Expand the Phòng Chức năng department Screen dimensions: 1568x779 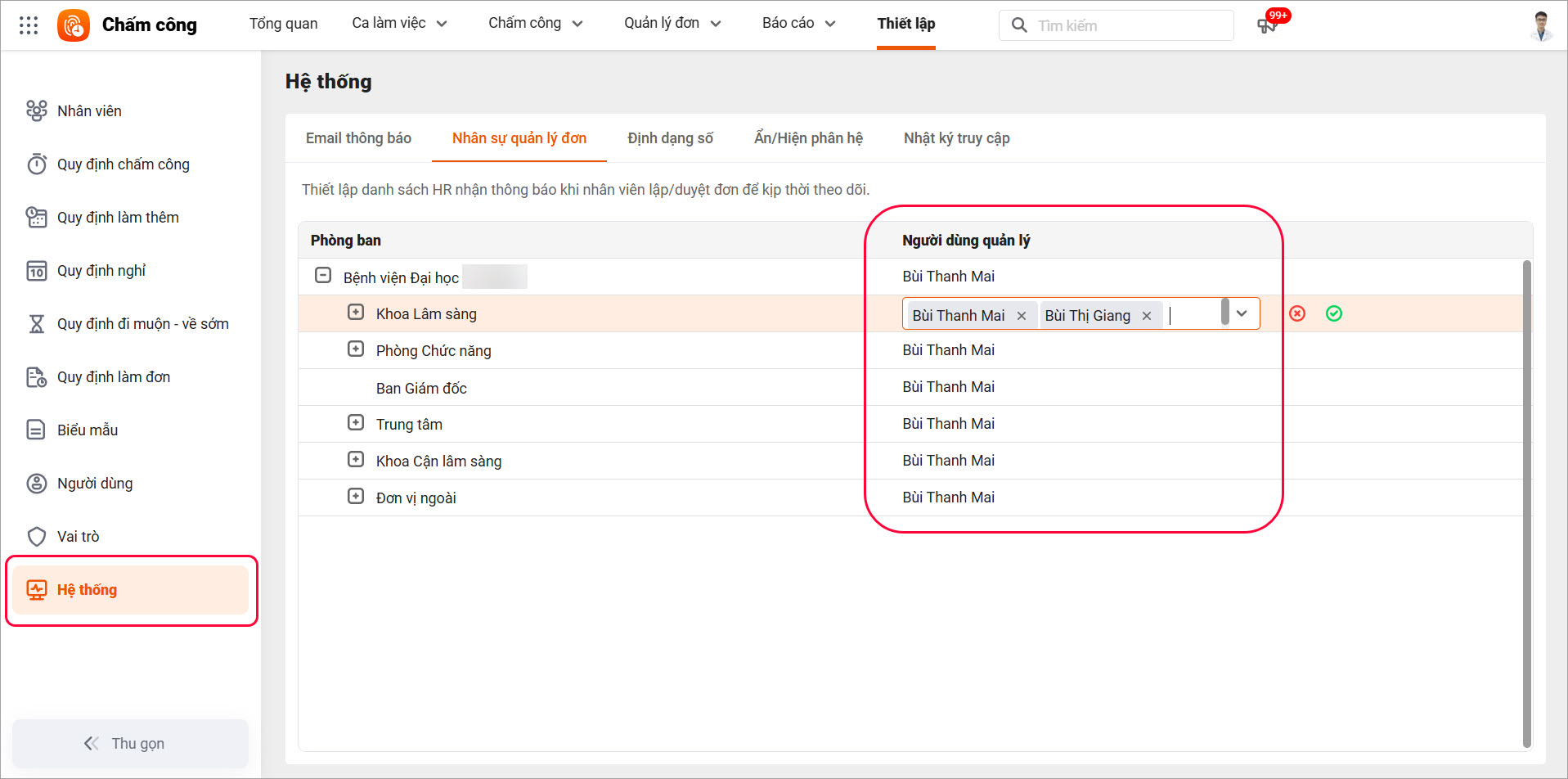(356, 349)
